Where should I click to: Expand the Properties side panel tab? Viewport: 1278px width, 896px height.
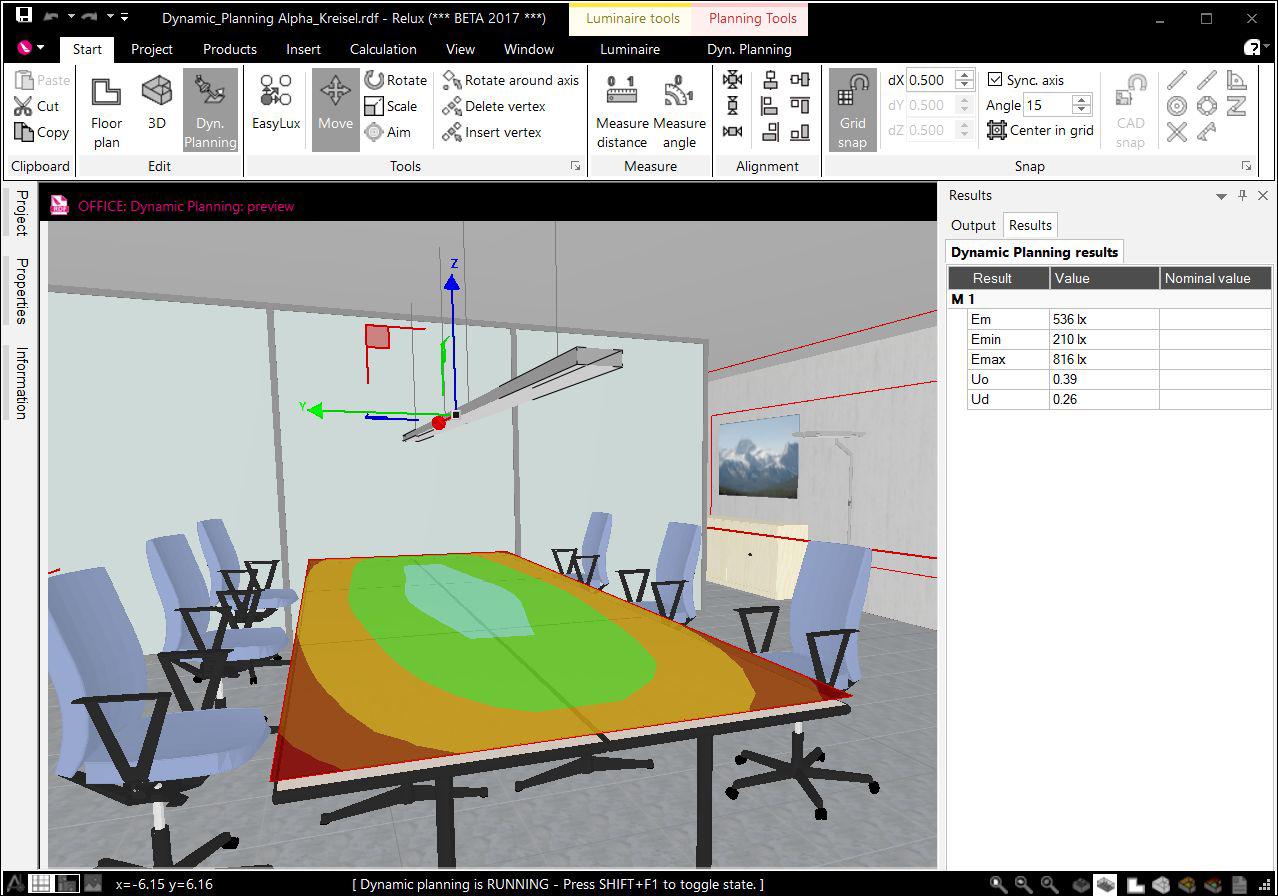21,291
